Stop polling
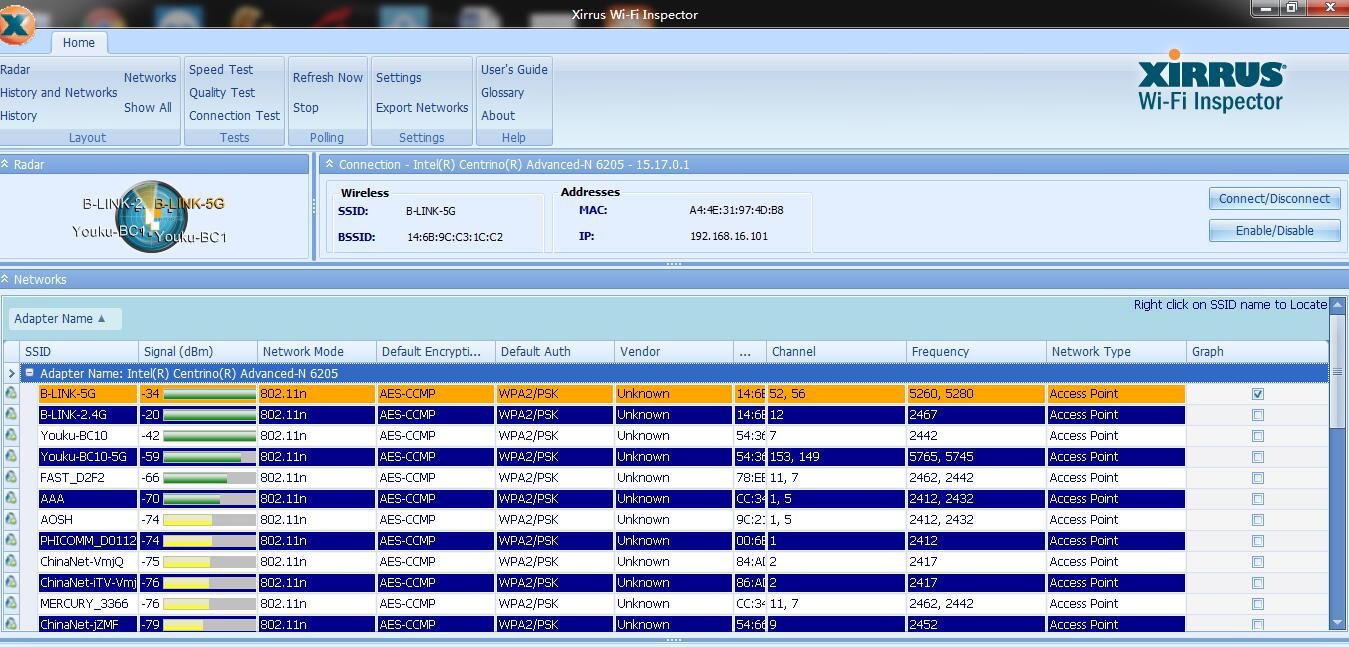This screenshot has height=647, width=1349. coord(306,108)
